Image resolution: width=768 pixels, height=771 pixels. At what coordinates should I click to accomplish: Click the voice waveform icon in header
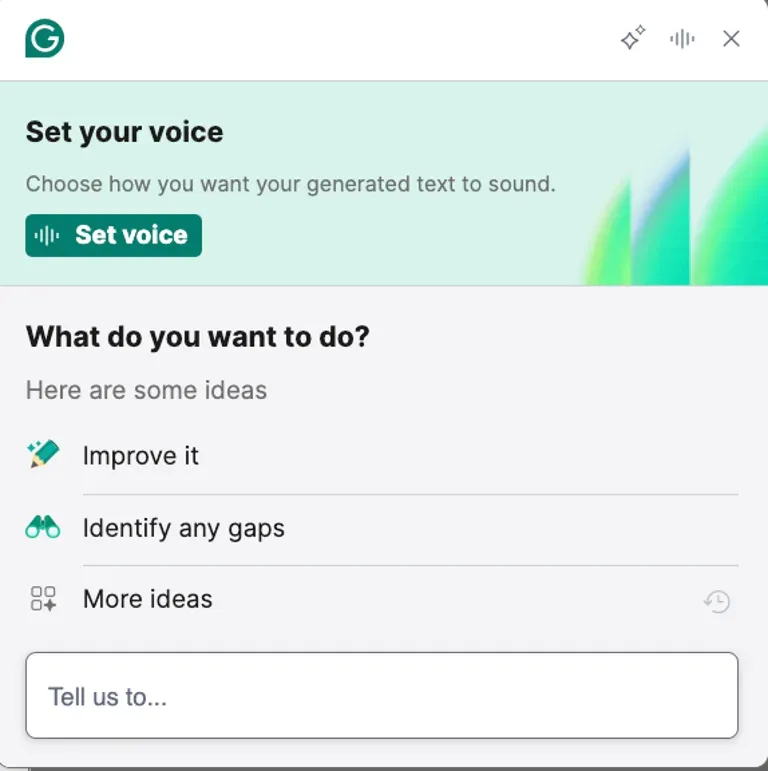pyautogui.click(x=682, y=39)
